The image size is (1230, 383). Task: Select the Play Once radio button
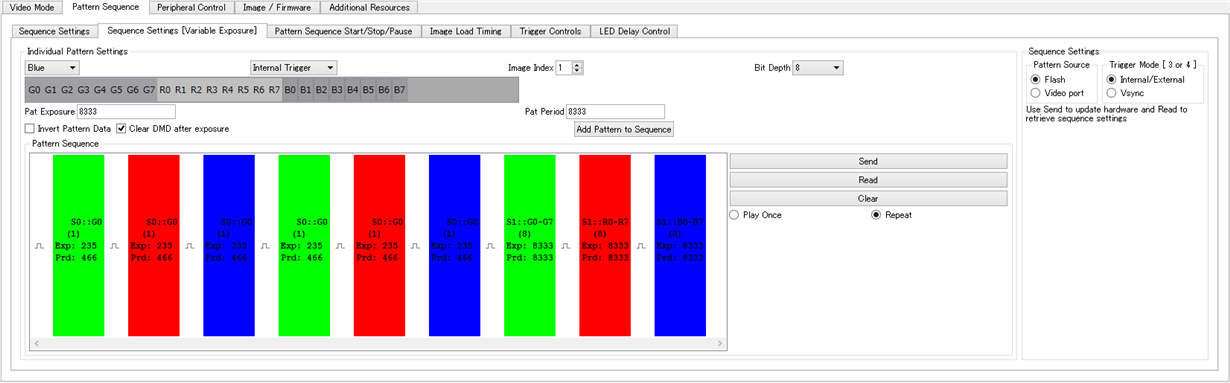735,214
